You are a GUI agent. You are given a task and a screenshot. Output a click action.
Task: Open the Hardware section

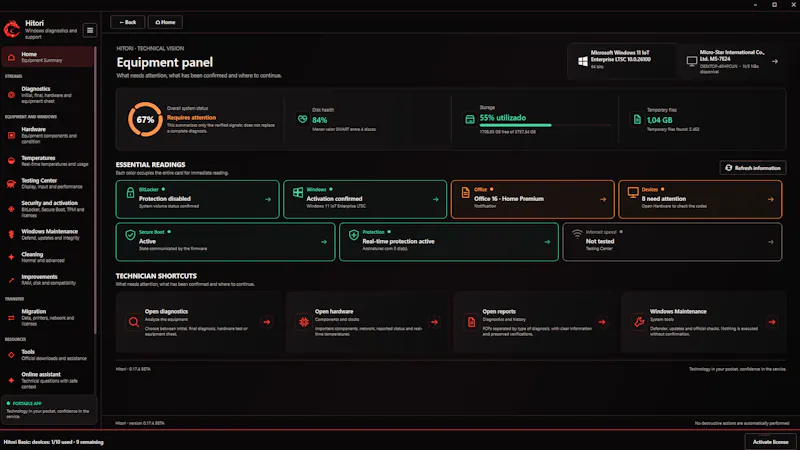(x=47, y=135)
